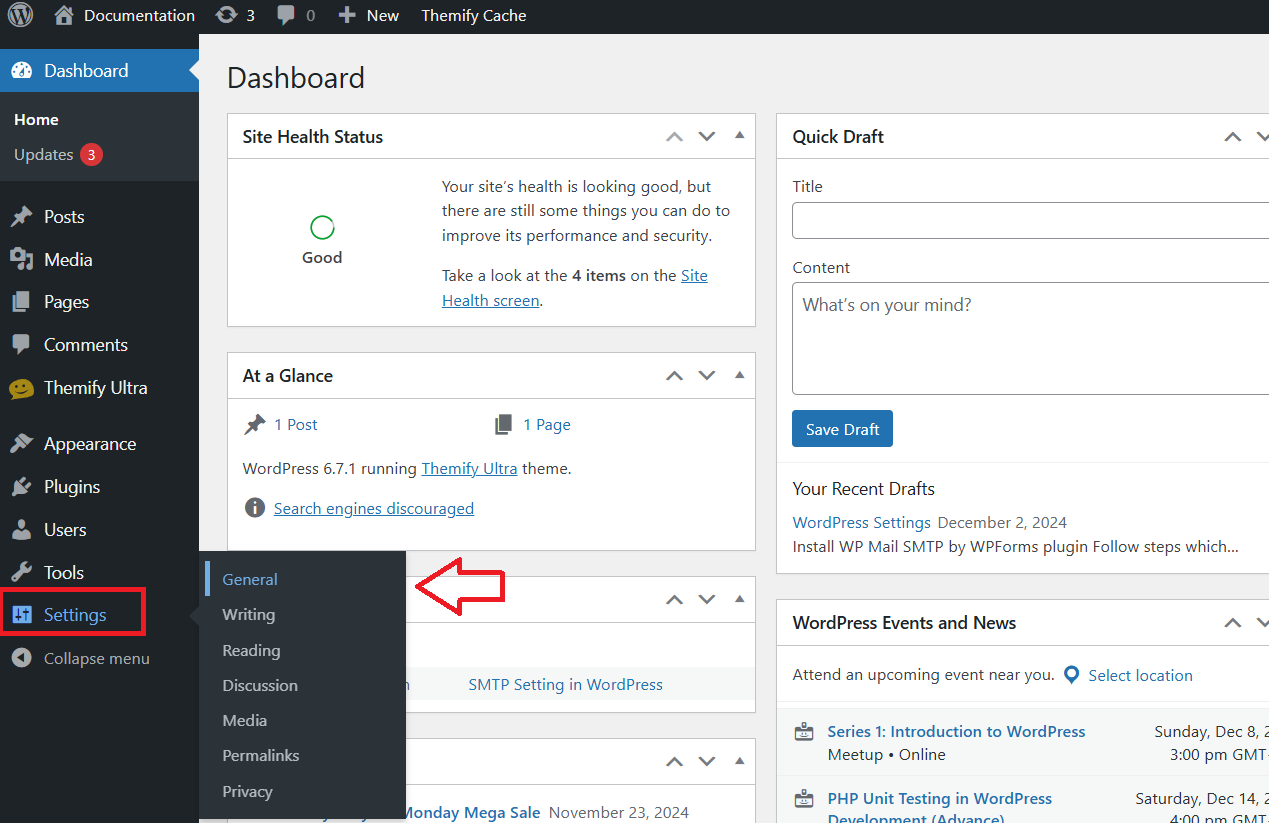Open Plugins via the plug icon
The width and height of the screenshot is (1269, 823).
pyautogui.click(x=21, y=487)
